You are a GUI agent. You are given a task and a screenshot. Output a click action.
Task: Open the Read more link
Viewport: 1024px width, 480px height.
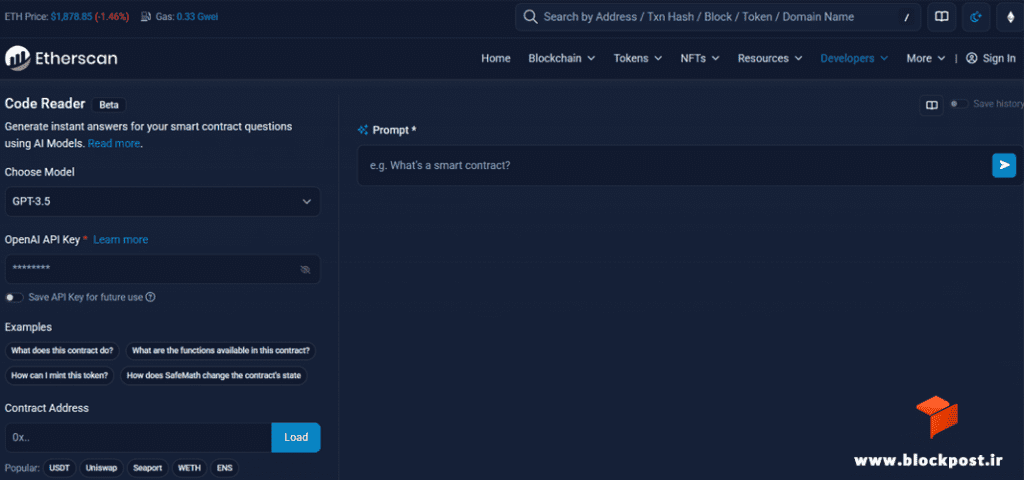(x=114, y=144)
